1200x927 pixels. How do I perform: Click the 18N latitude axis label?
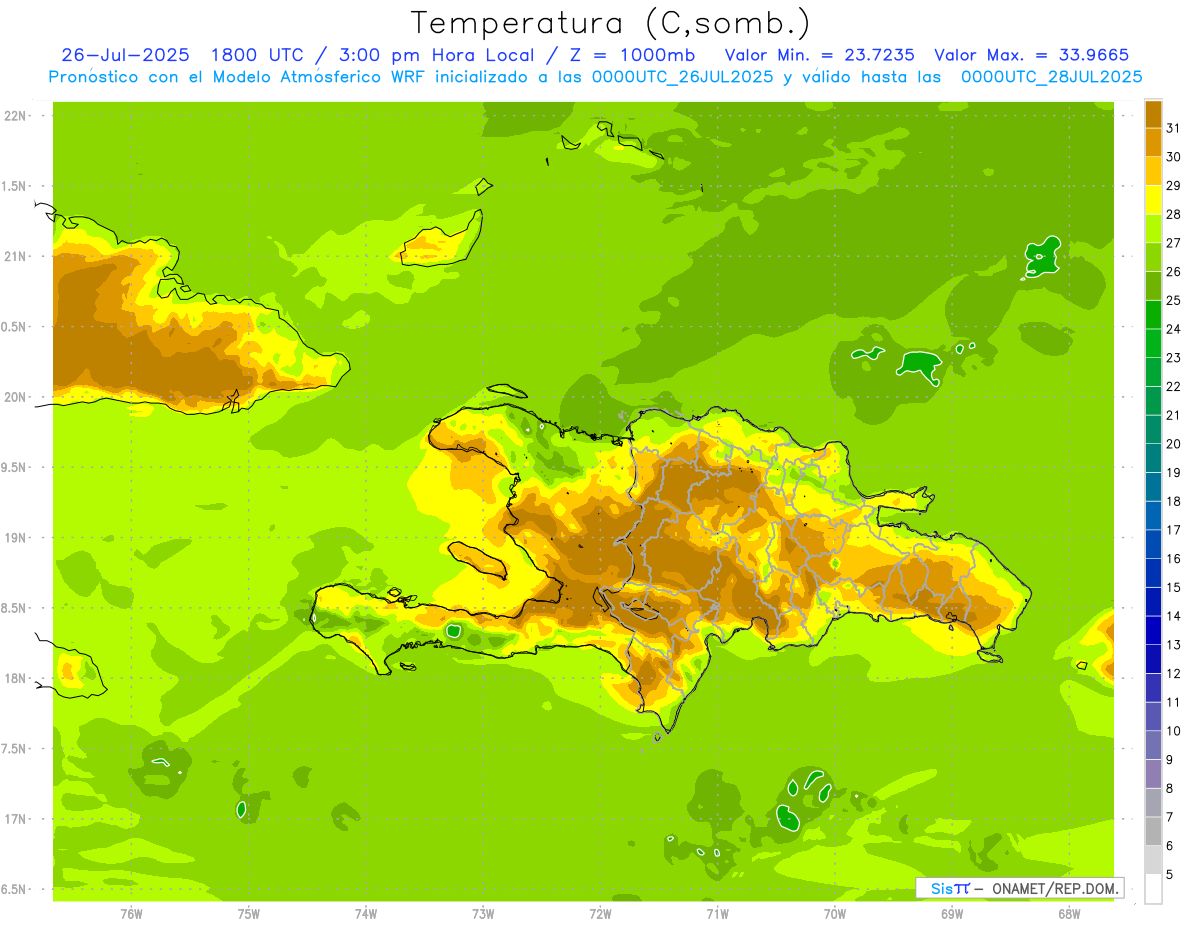[16, 678]
